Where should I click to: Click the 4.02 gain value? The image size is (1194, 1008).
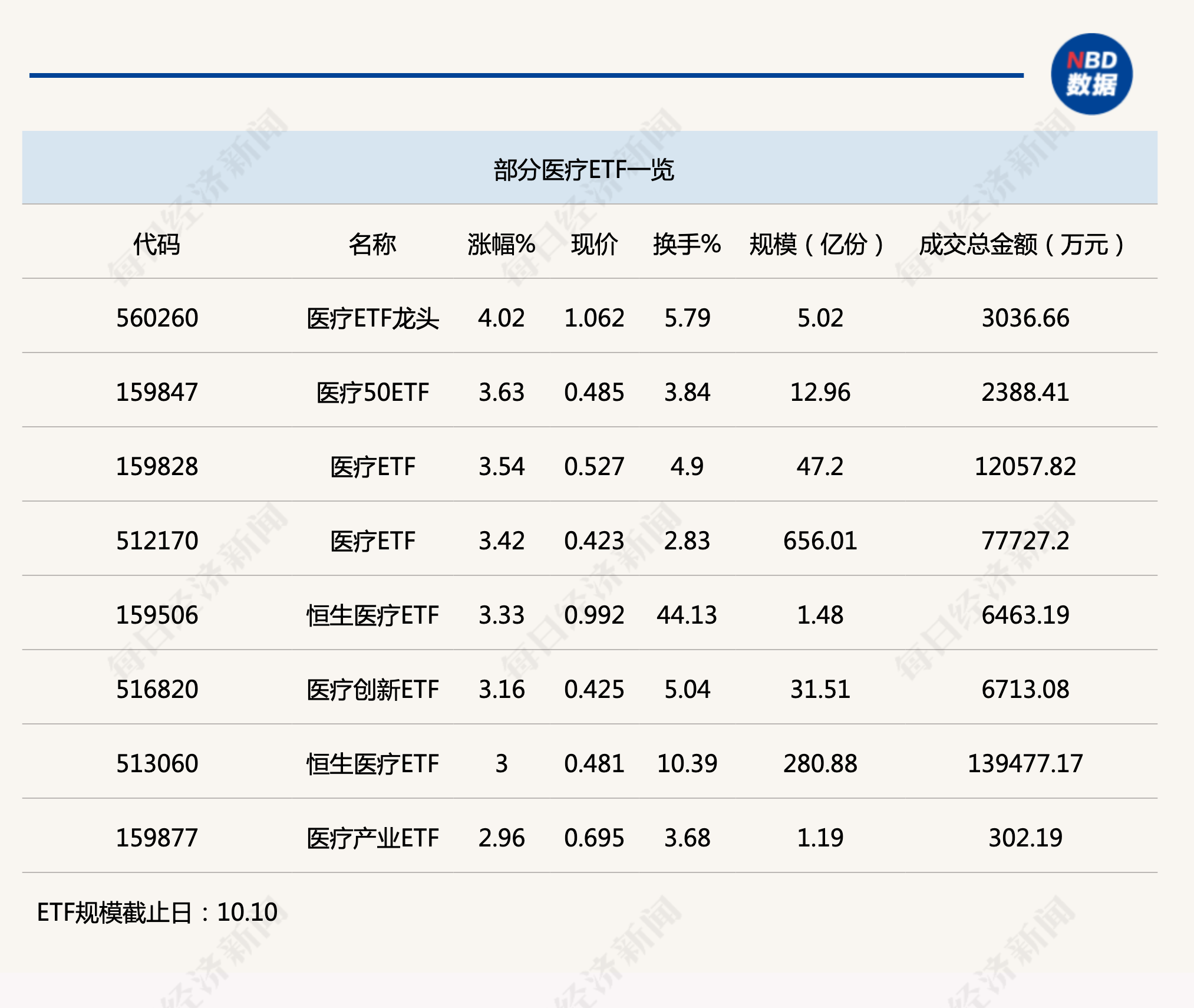coord(502,318)
